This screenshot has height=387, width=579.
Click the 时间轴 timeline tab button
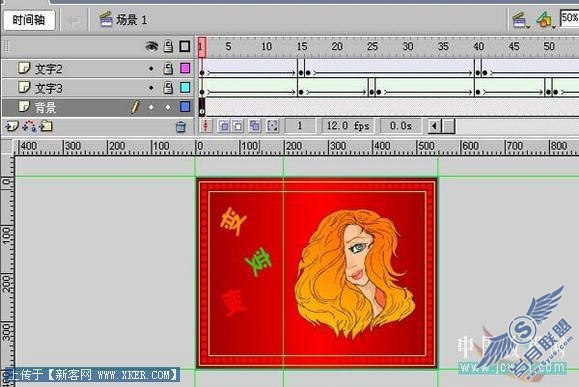29,20
